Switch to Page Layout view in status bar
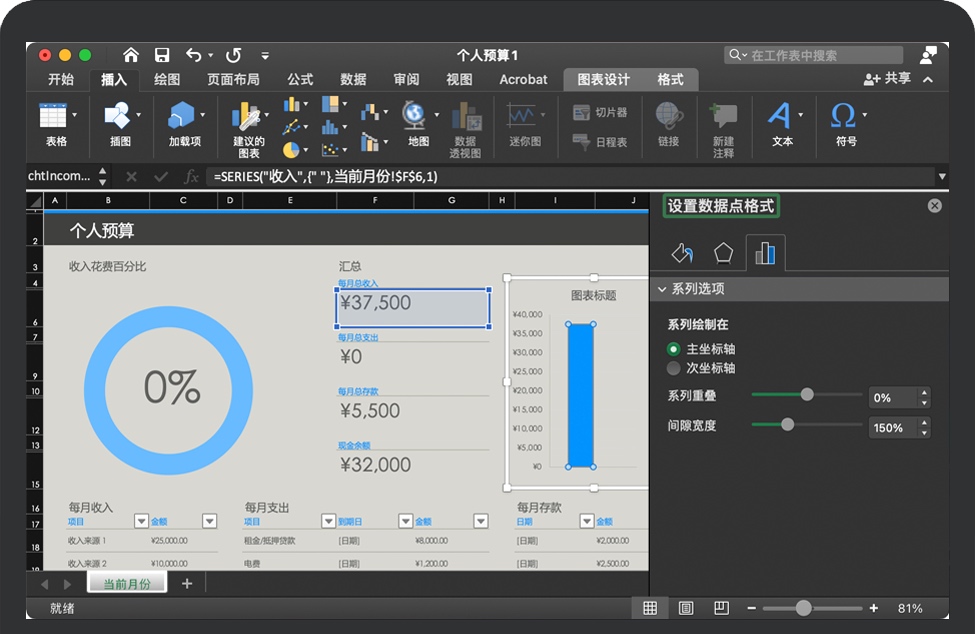The height and width of the screenshot is (634, 975). 686,608
